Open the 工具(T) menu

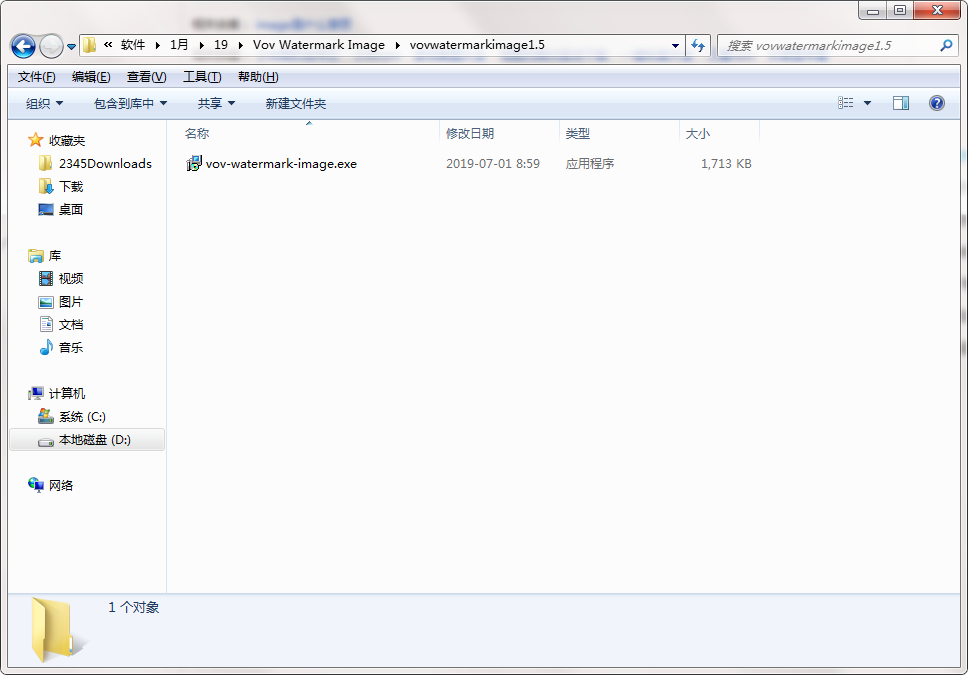202,77
